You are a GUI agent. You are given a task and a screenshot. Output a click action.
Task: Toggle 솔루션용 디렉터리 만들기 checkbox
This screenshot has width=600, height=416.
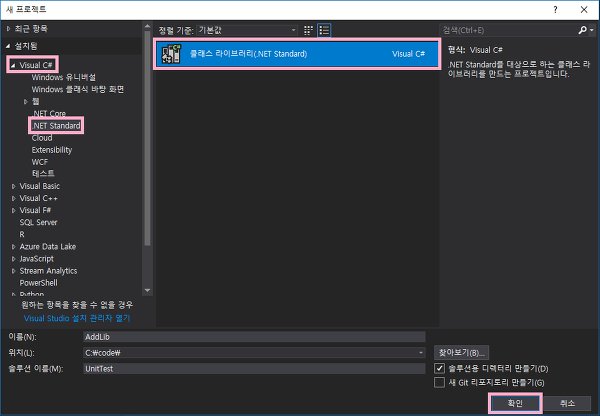pyautogui.click(x=439, y=369)
